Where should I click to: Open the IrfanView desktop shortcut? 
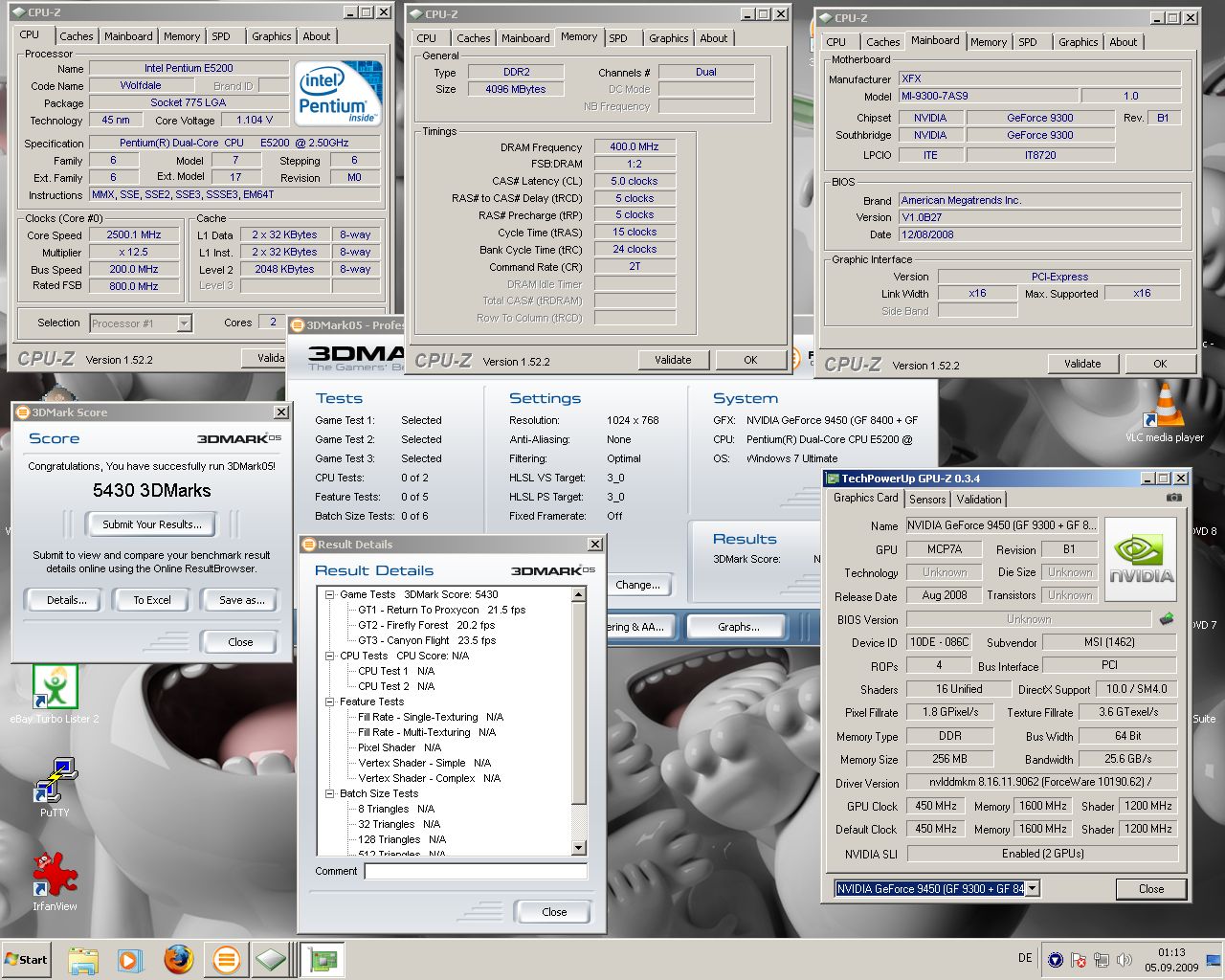tap(55, 880)
